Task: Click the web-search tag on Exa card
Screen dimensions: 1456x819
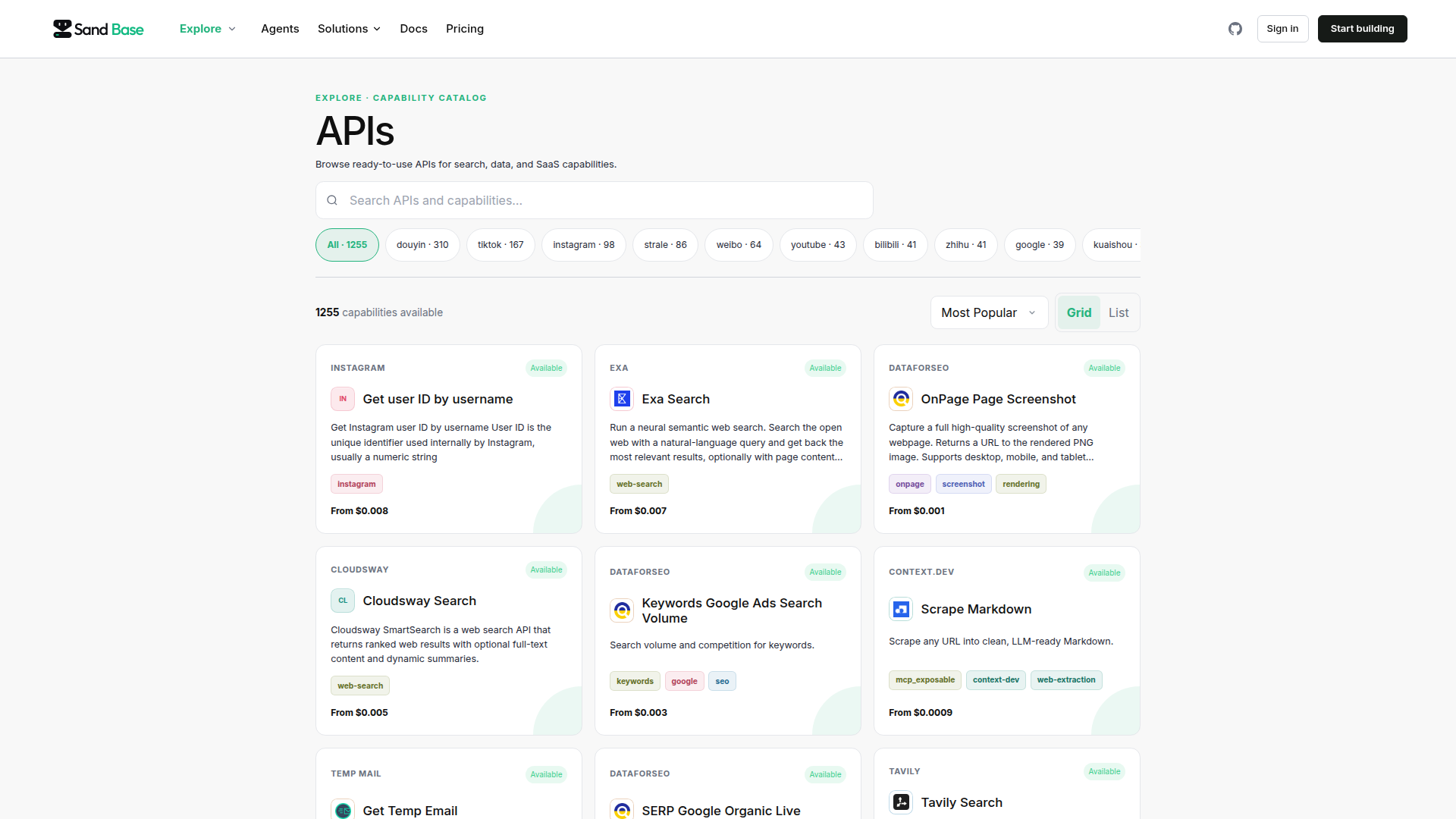Action: [x=639, y=484]
